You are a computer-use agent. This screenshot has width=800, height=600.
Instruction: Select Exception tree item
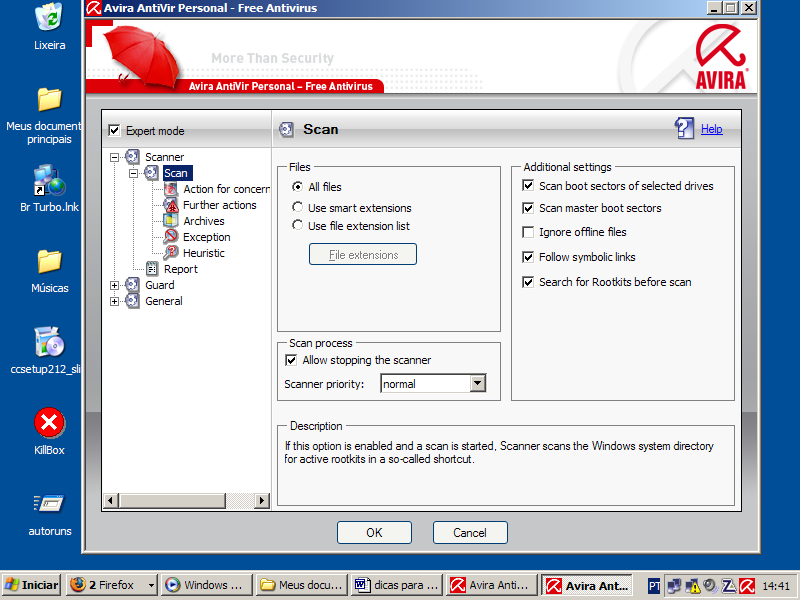coord(207,237)
